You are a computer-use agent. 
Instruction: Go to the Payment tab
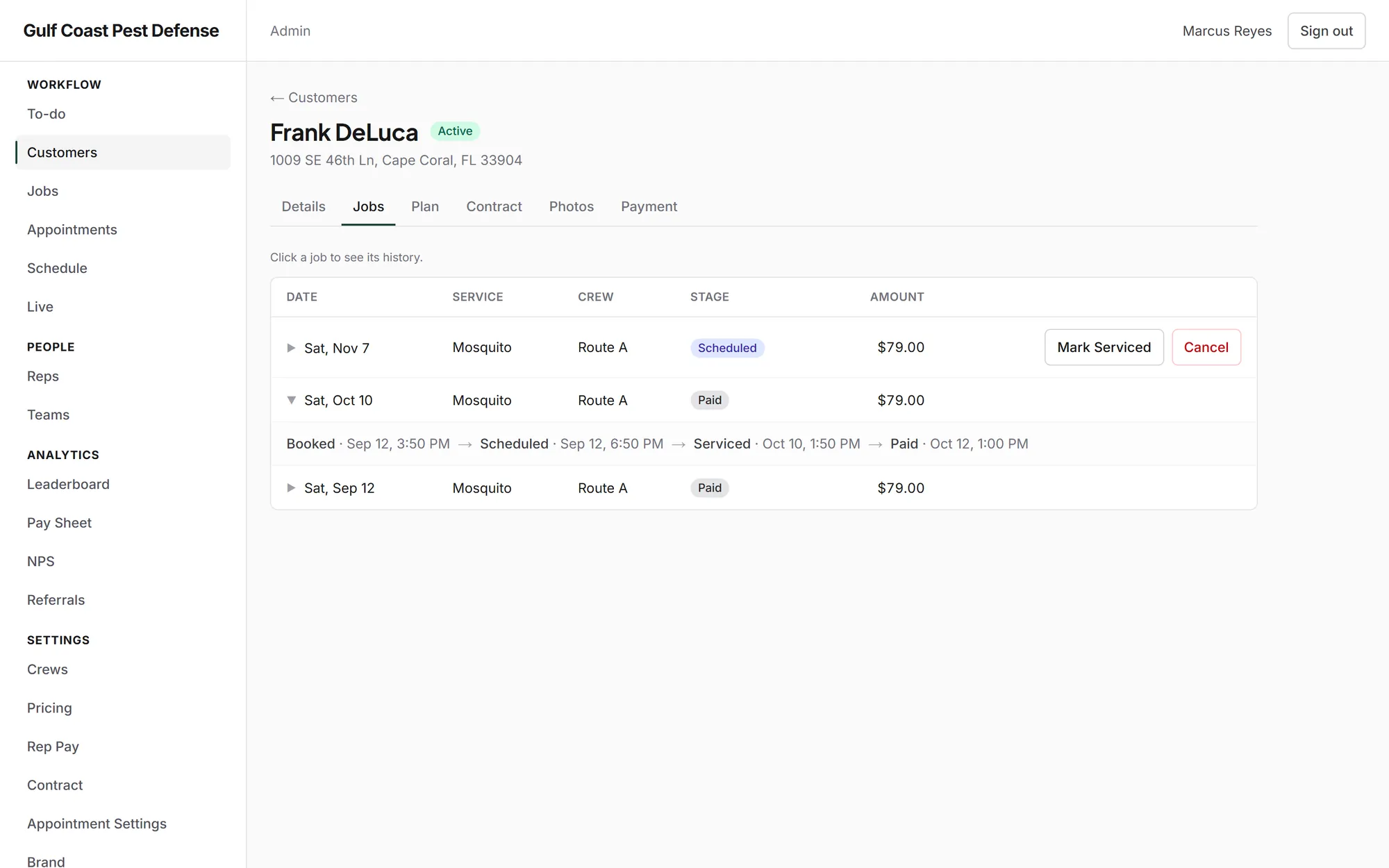click(x=649, y=206)
